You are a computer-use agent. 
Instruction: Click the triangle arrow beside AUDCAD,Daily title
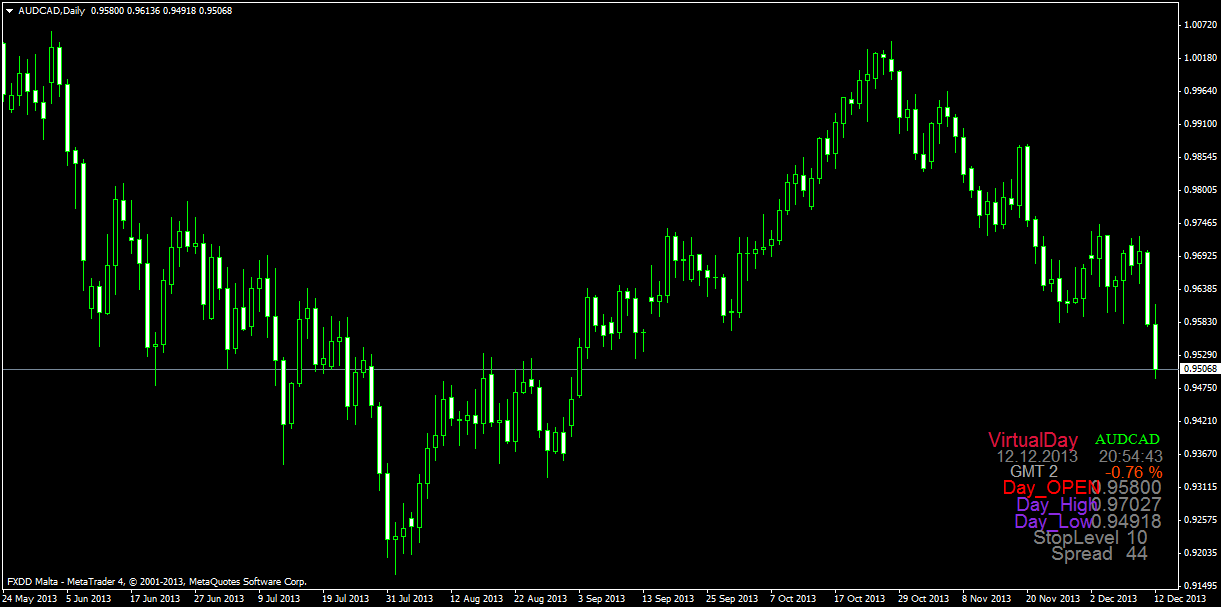(9, 11)
